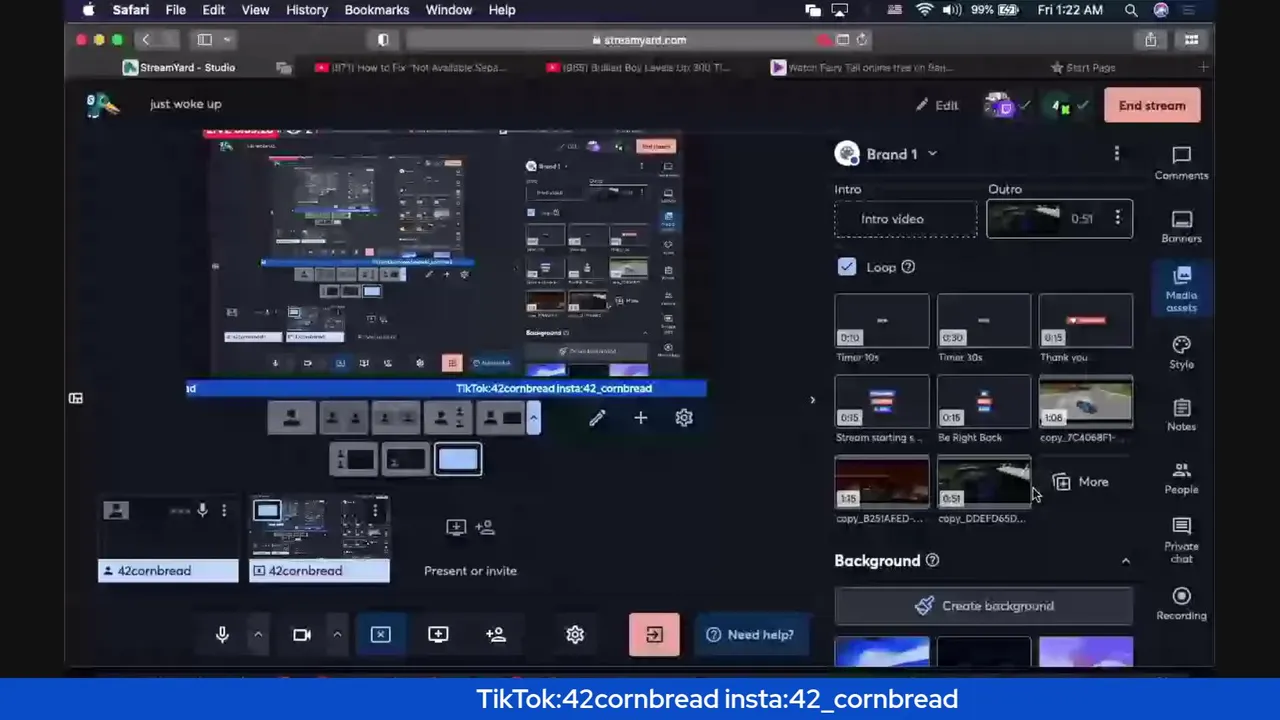Screen dimensions: 1280x720
Task: Open layout settings gear beside plus icon
Action: pos(684,418)
